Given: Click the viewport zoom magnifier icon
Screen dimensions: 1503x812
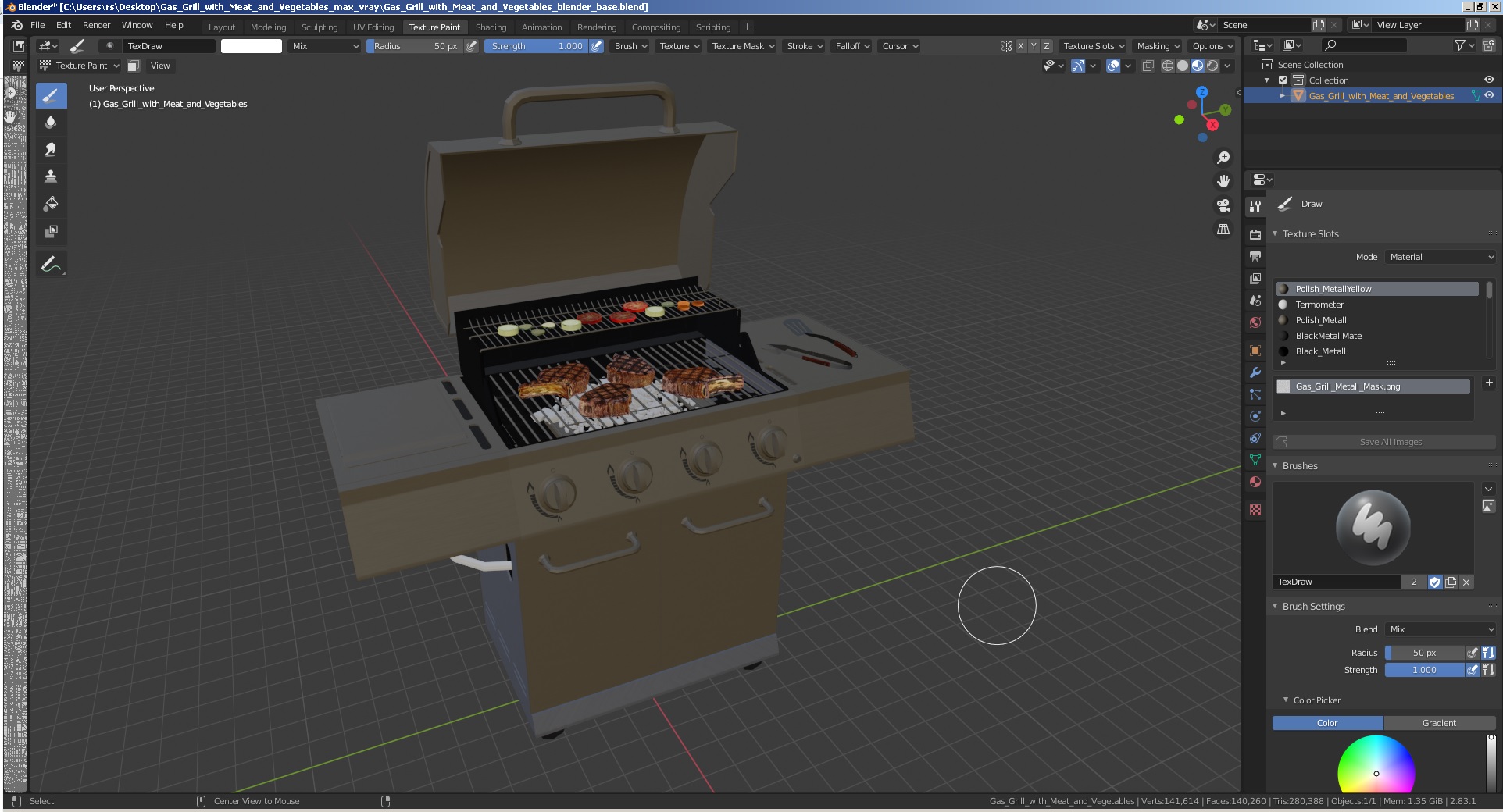Looking at the screenshot, I should [1223, 158].
